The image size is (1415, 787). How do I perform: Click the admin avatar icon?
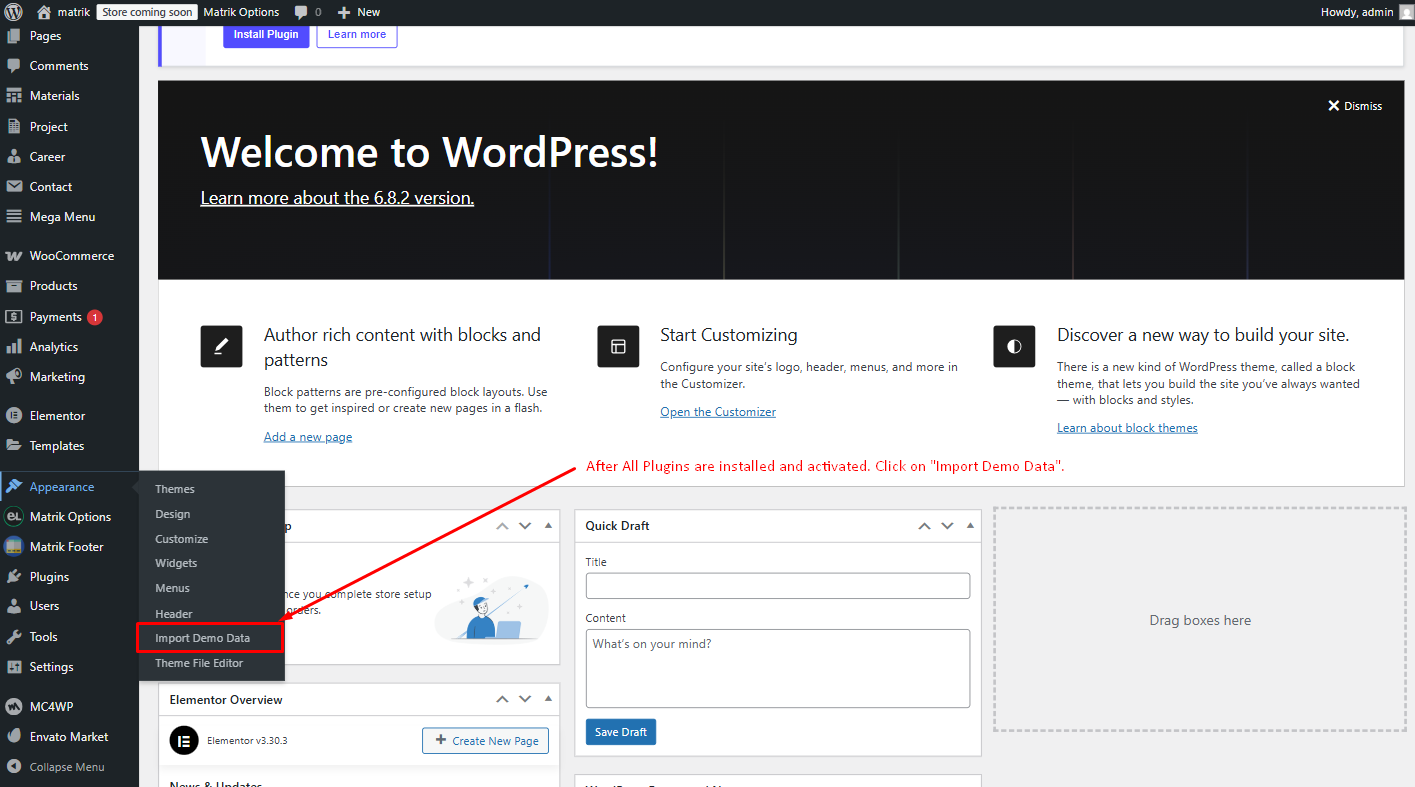(1406, 12)
